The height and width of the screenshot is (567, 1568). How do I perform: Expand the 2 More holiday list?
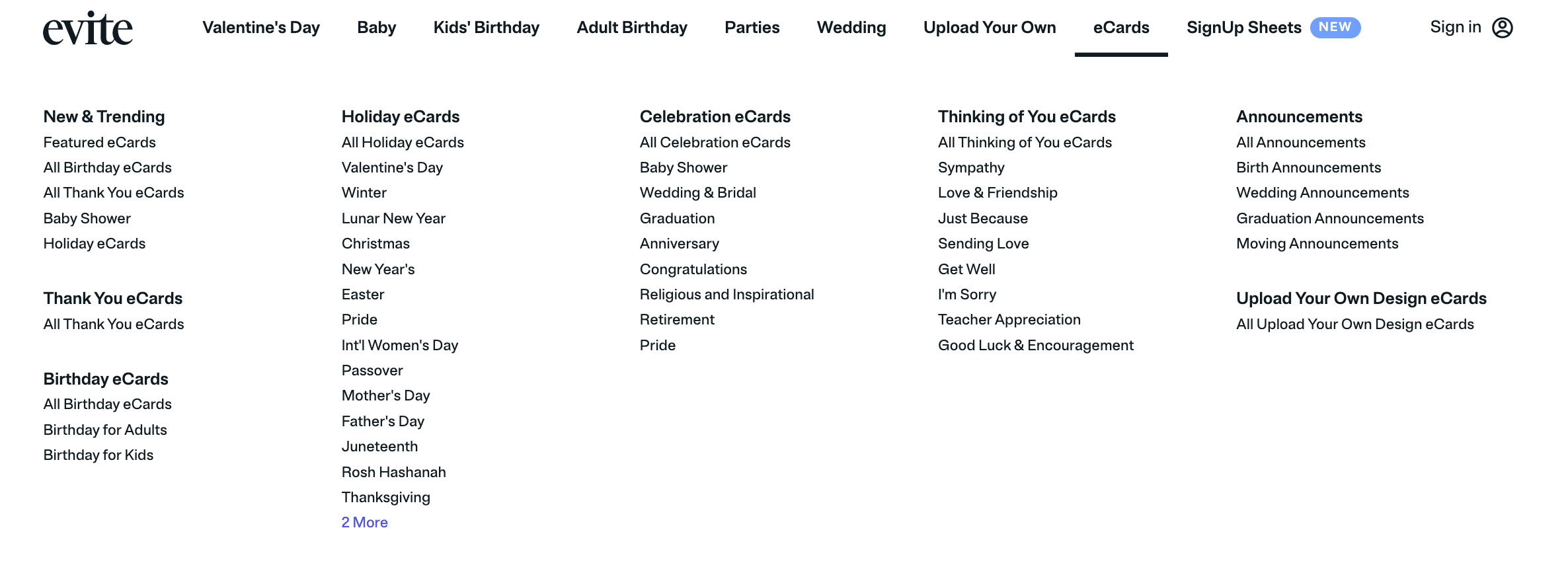pyautogui.click(x=364, y=522)
